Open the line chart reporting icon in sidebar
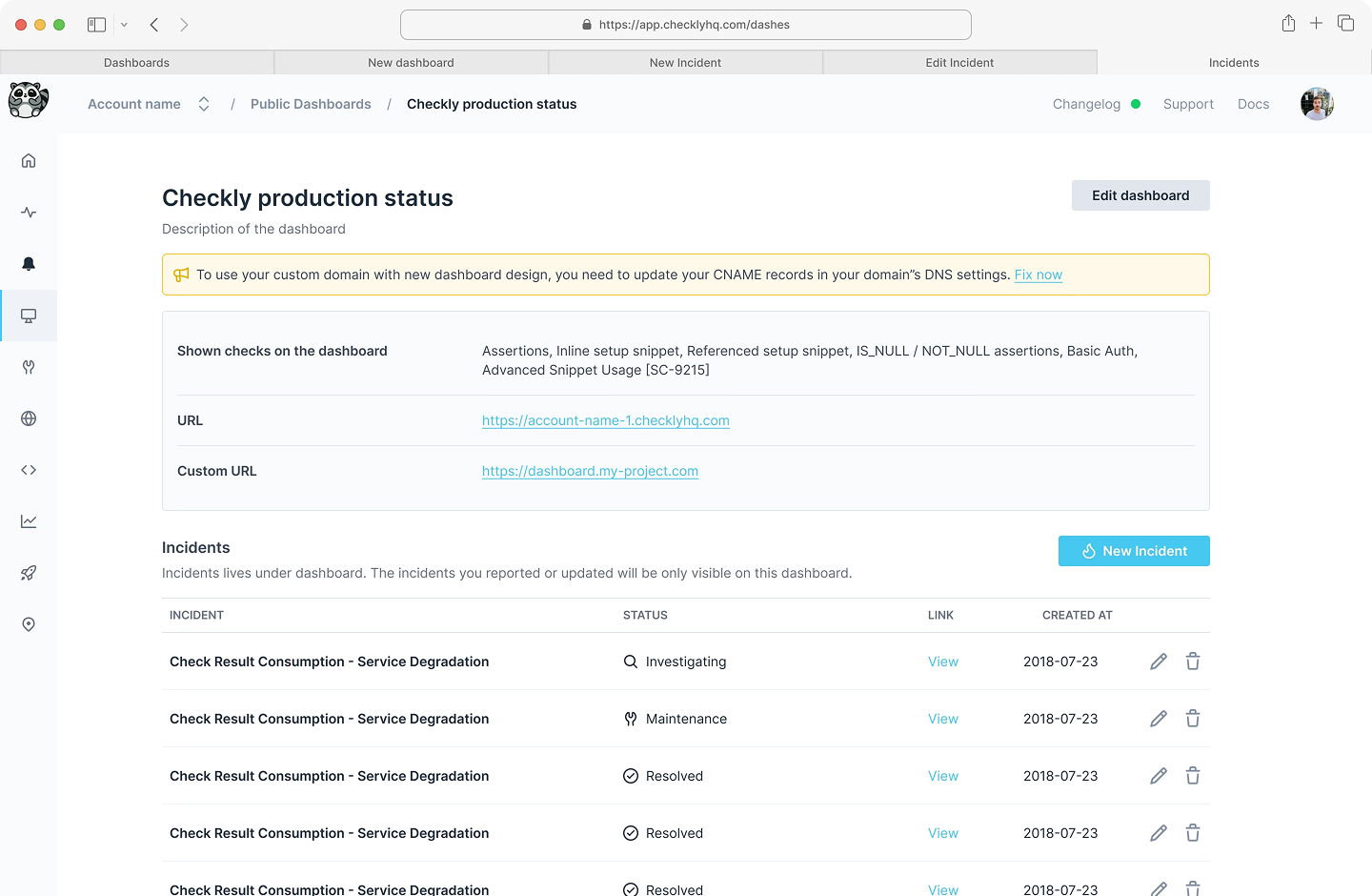This screenshot has height=896, width=1372. click(29, 521)
